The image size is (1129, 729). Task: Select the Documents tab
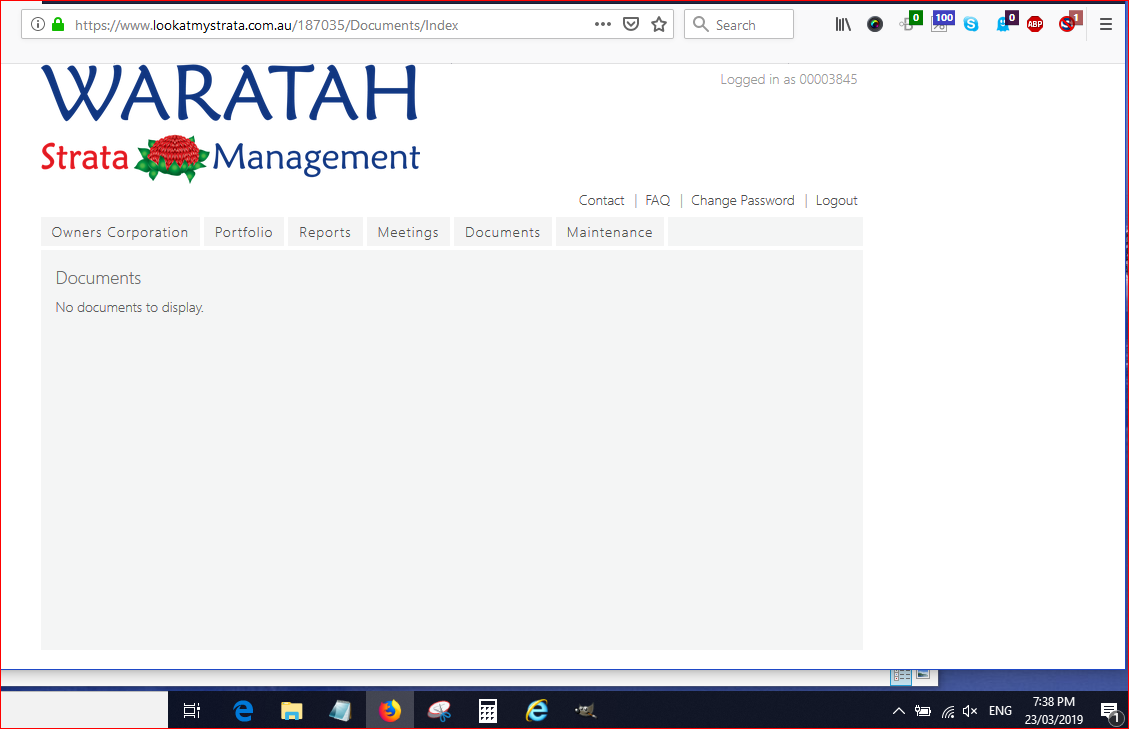502,232
